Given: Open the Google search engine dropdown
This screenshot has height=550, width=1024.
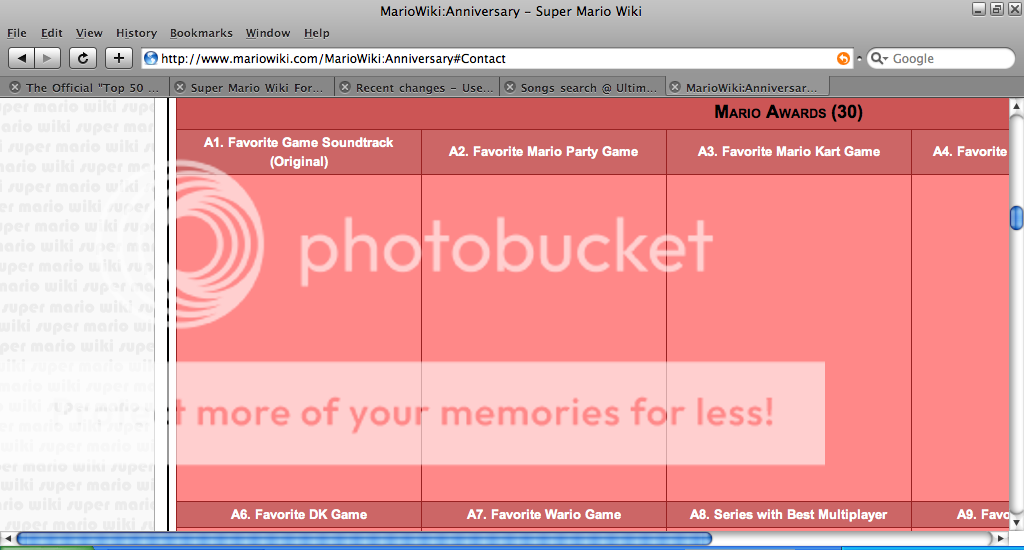Looking at the screenshot, I should [880, 58].
